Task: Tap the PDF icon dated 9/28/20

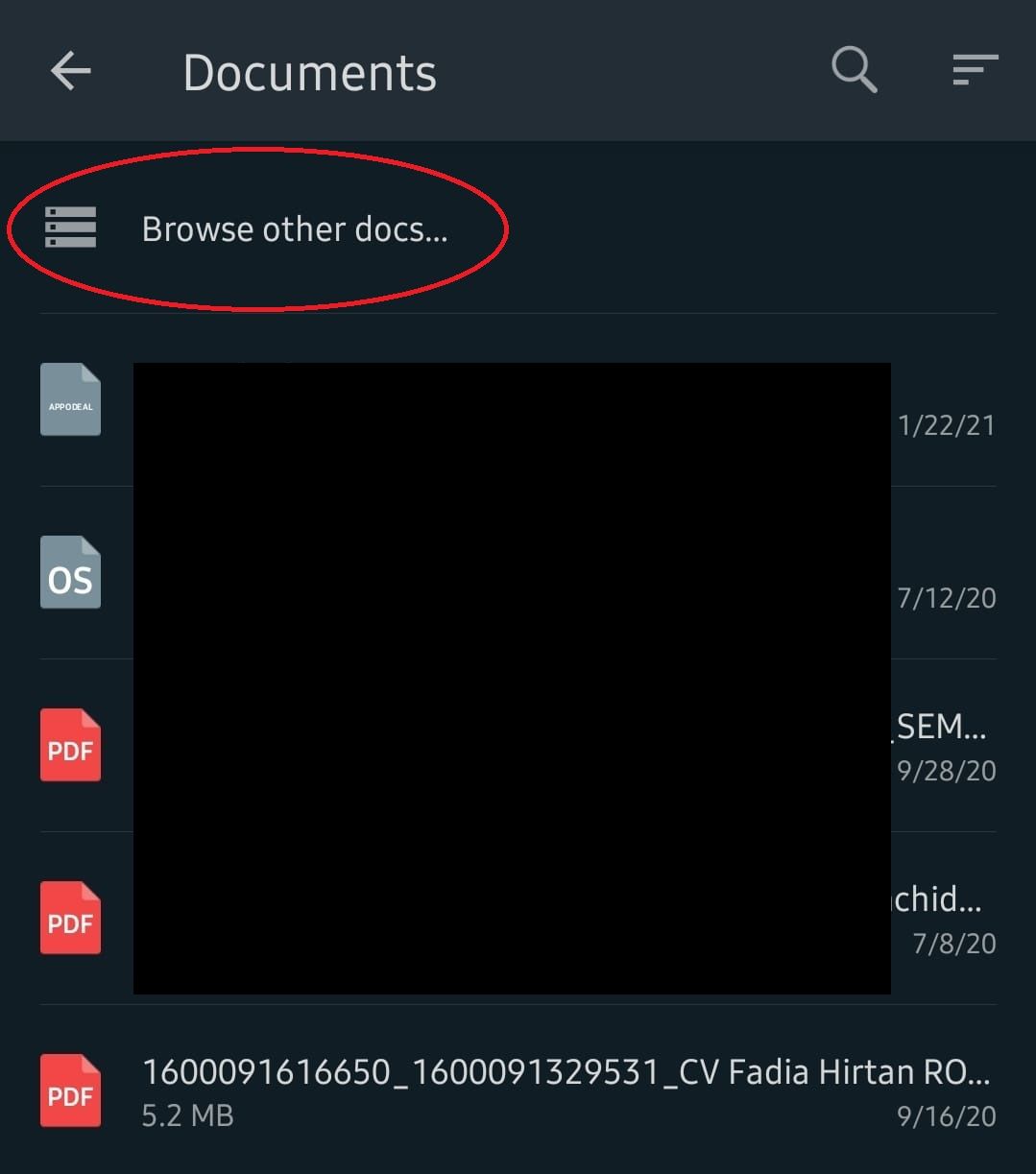Action: [70, 745]
